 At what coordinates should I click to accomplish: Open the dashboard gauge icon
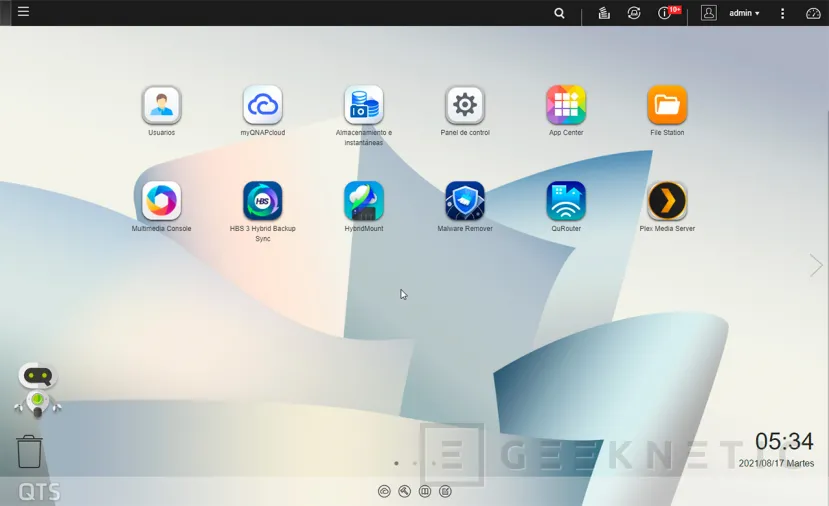(813, 13)
